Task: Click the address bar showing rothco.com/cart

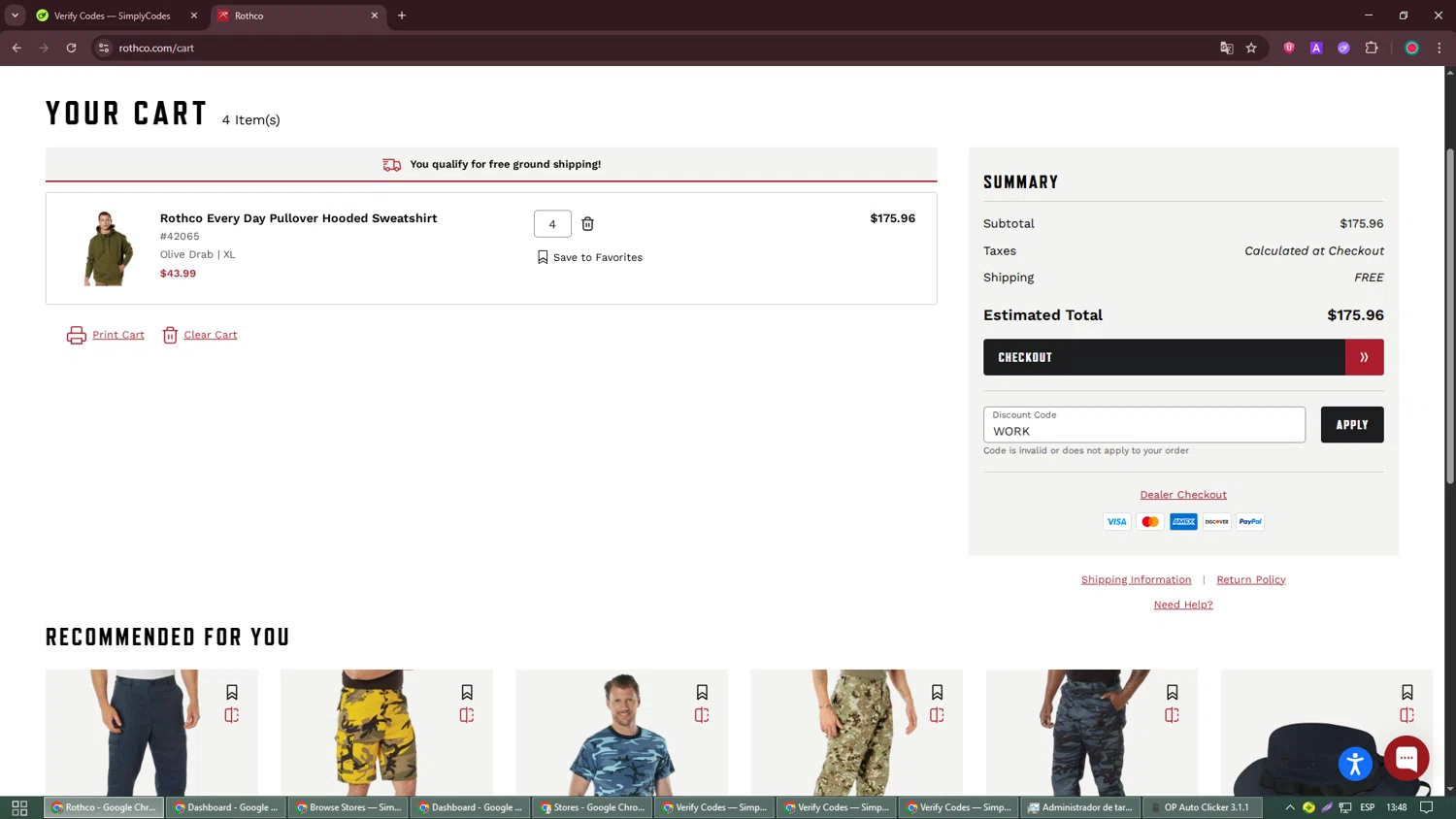Action: pos(660,48)
